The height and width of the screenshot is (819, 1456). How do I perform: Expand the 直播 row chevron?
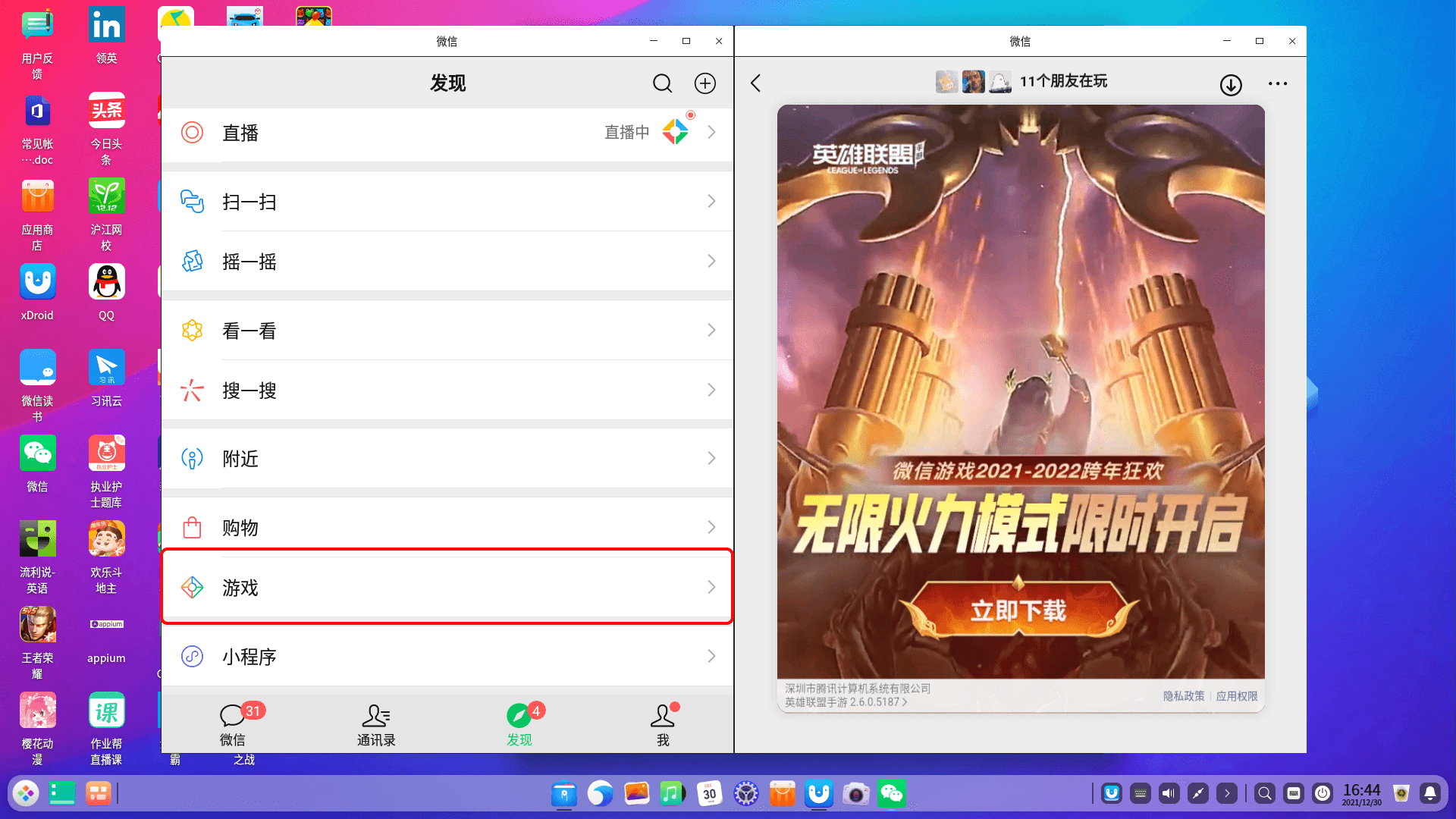tap(711, 132)
